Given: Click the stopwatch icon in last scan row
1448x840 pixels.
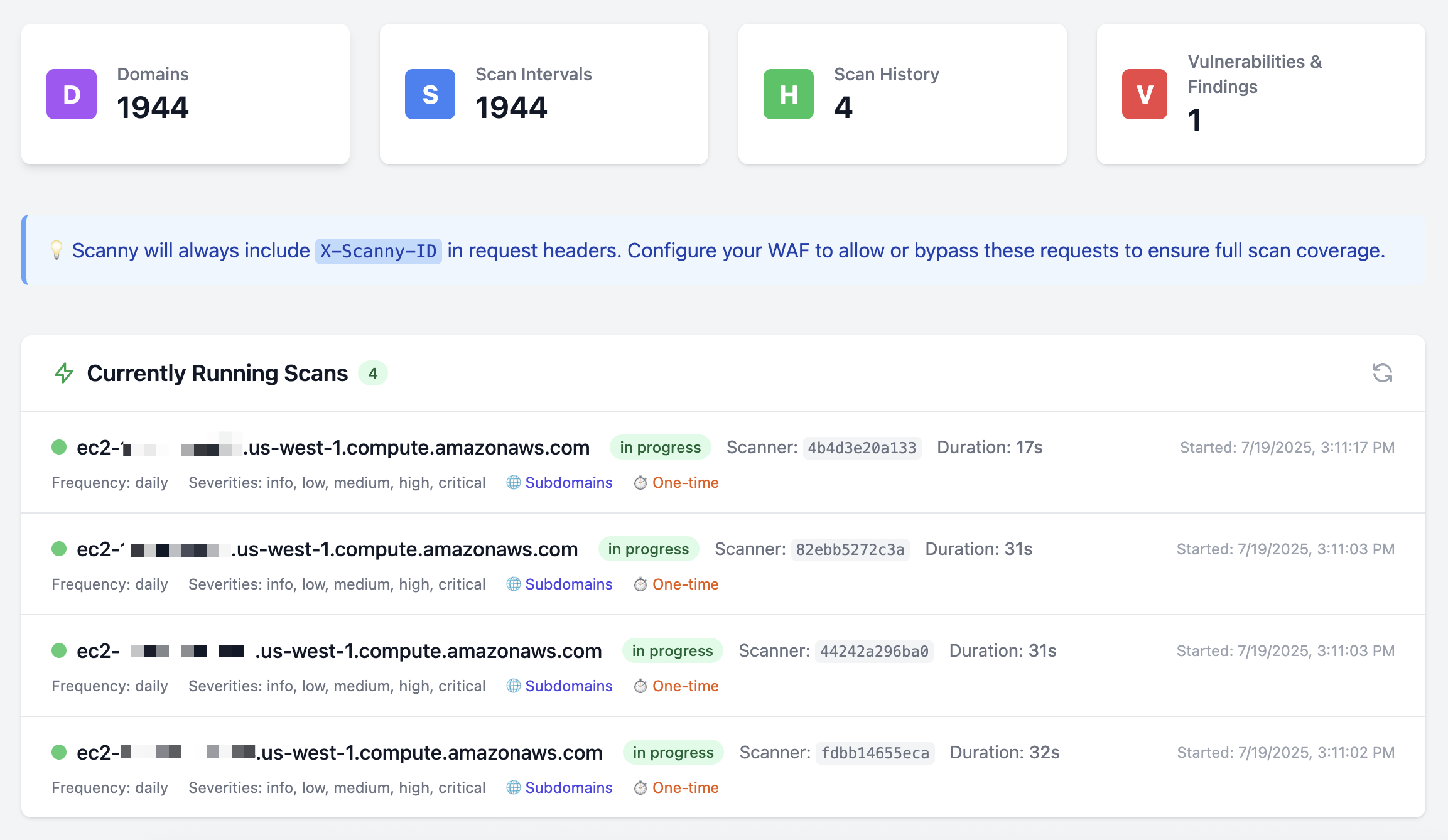Looking at the screenshot, I should pyautogui.click(x=640, y=787).
